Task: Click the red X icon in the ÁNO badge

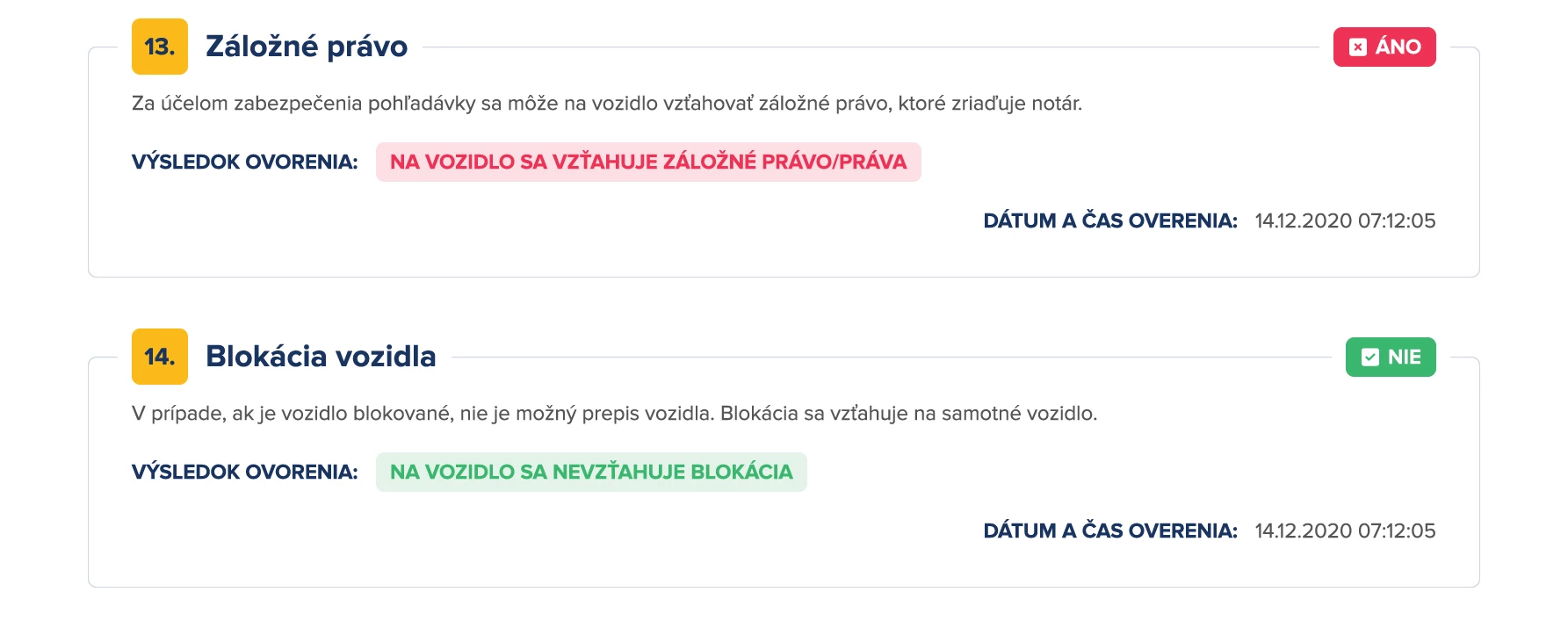Action: (x=1359, y=48)
